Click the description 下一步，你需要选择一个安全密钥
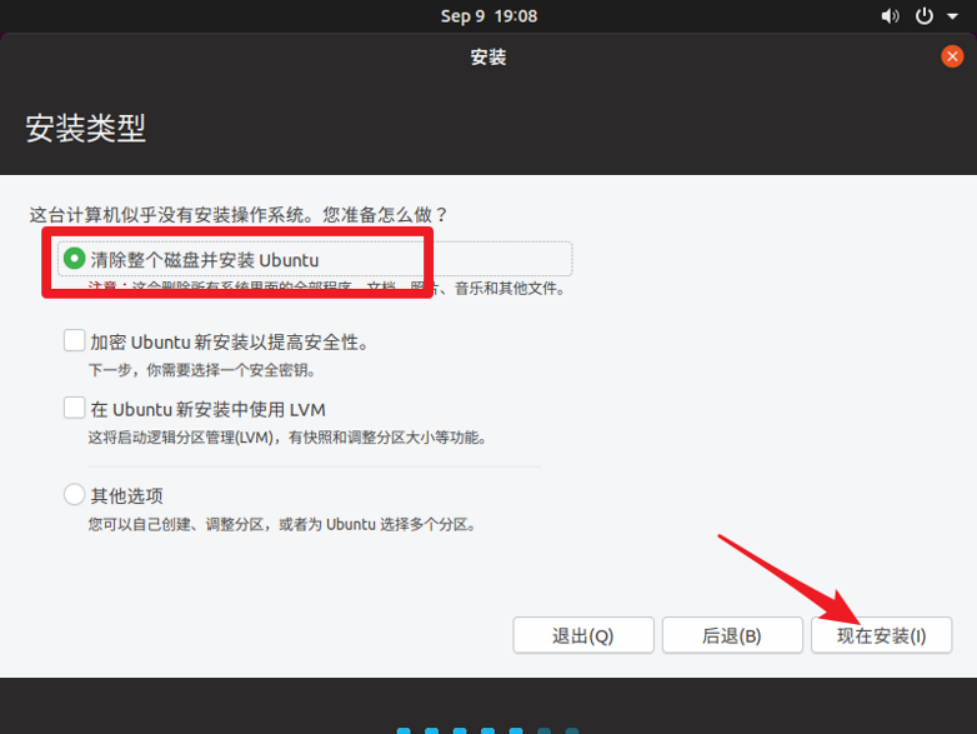 [203, 371]
